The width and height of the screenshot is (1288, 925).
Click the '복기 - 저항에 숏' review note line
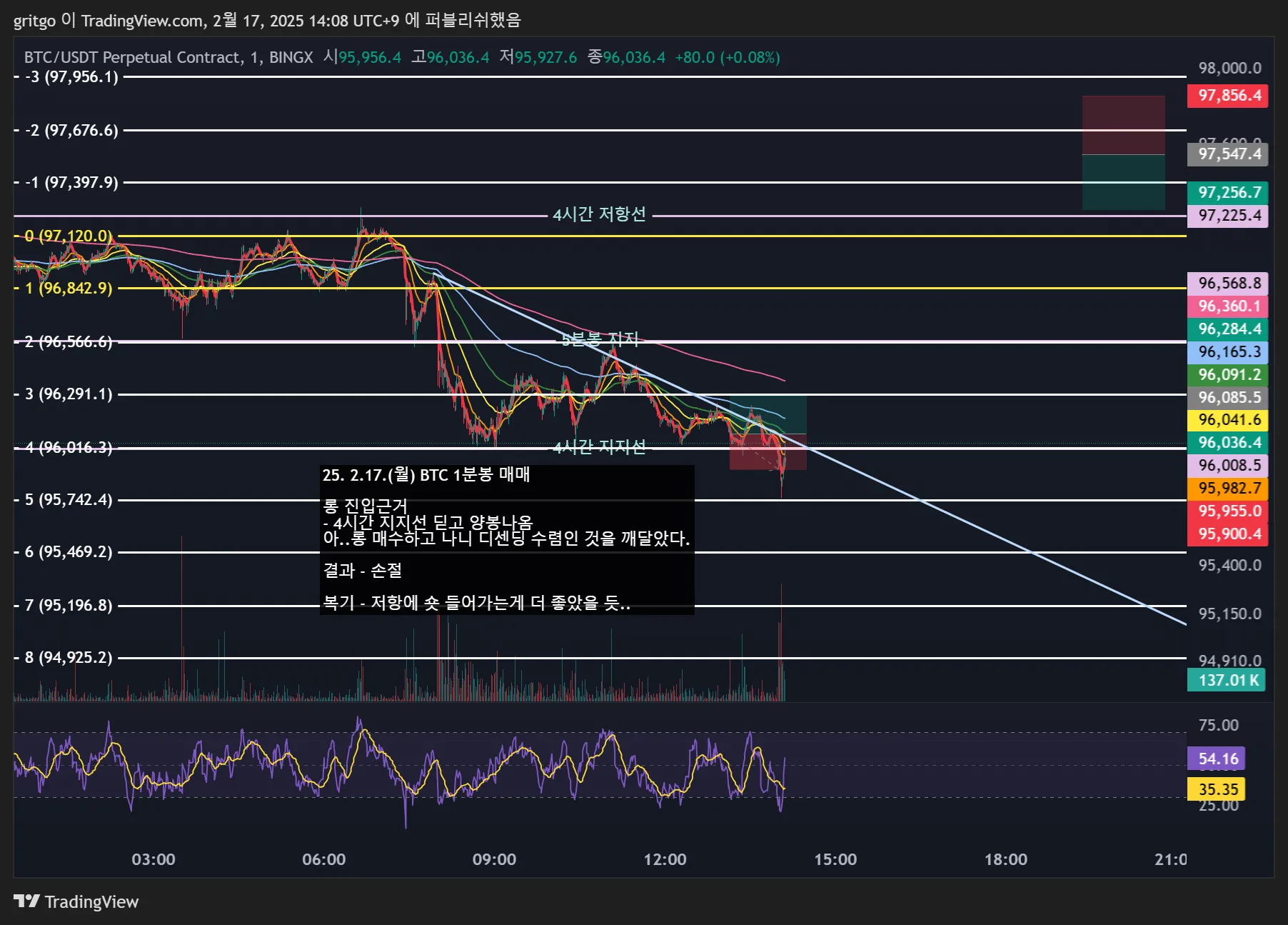click(476, 603)
